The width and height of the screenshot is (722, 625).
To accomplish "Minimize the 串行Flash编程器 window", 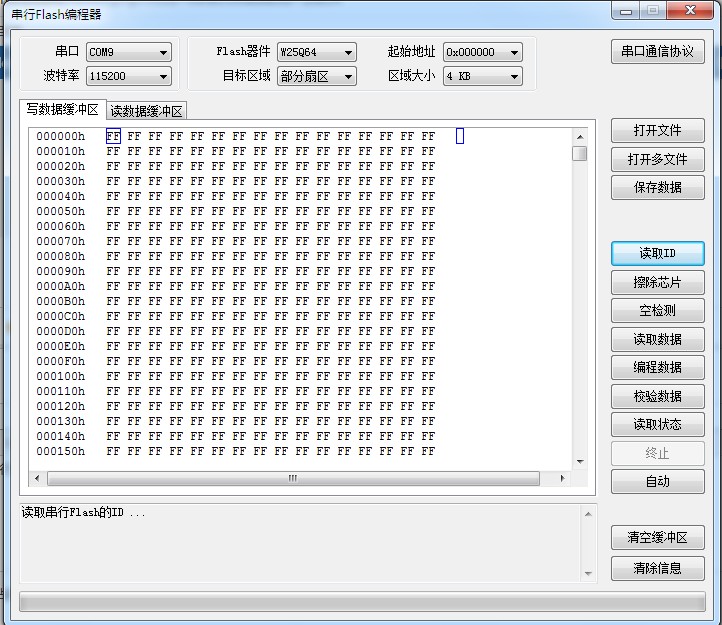I will coord(626,11).
